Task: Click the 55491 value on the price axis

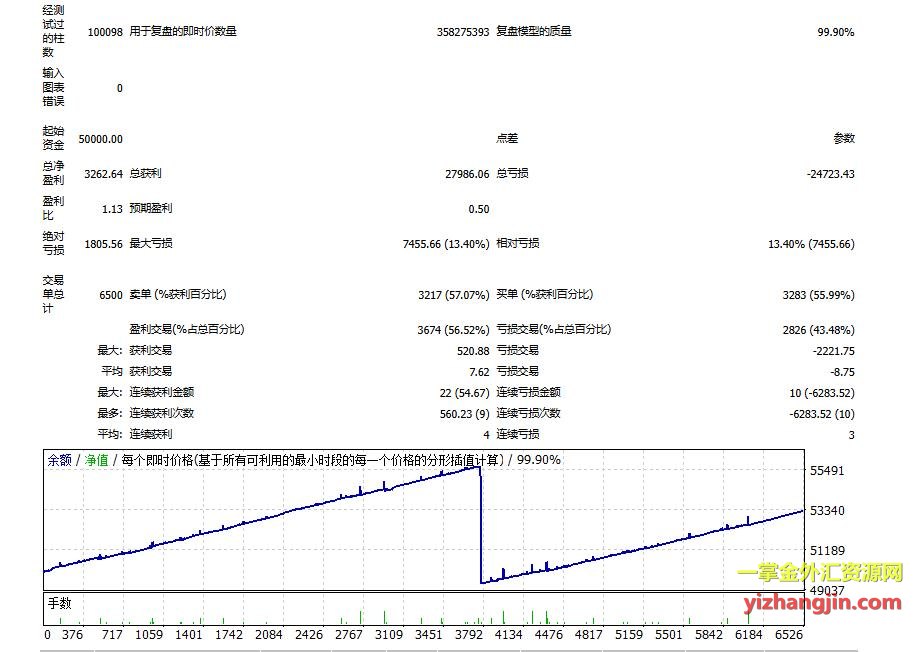Action: click(x=828, y=470)
